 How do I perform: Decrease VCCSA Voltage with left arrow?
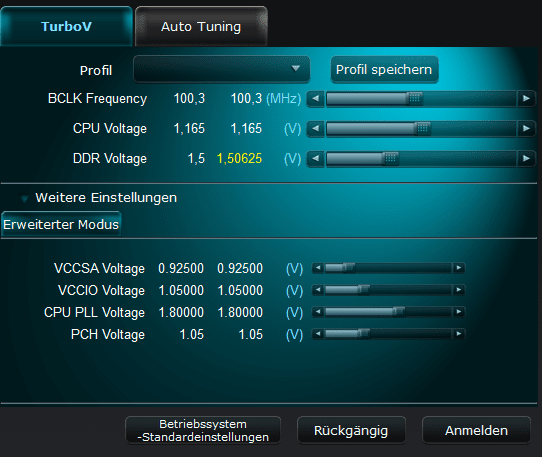(x=318, y=268)
